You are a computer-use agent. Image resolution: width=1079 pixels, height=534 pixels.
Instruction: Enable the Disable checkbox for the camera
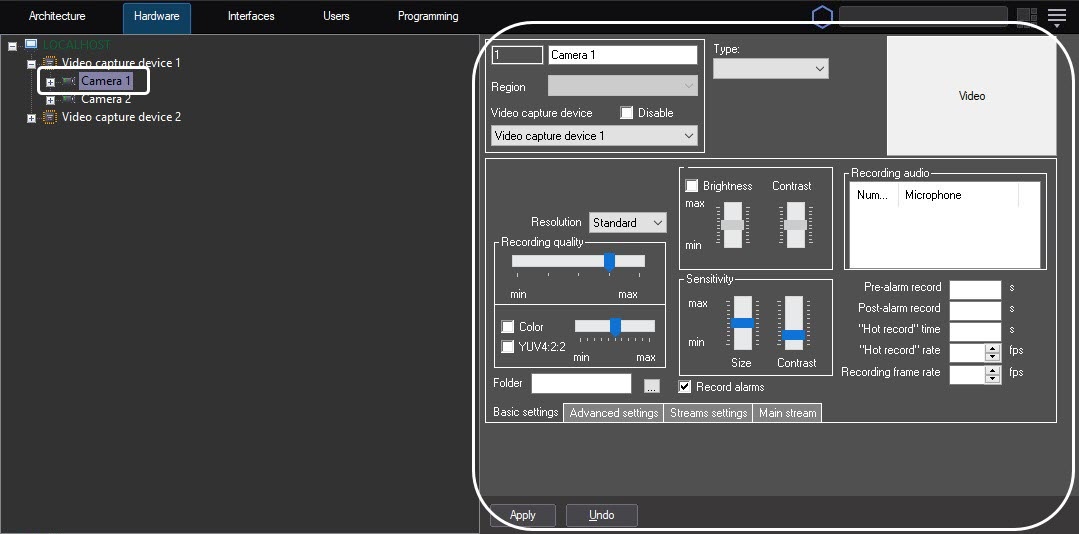pyautogui.click(x=627, y=113)
